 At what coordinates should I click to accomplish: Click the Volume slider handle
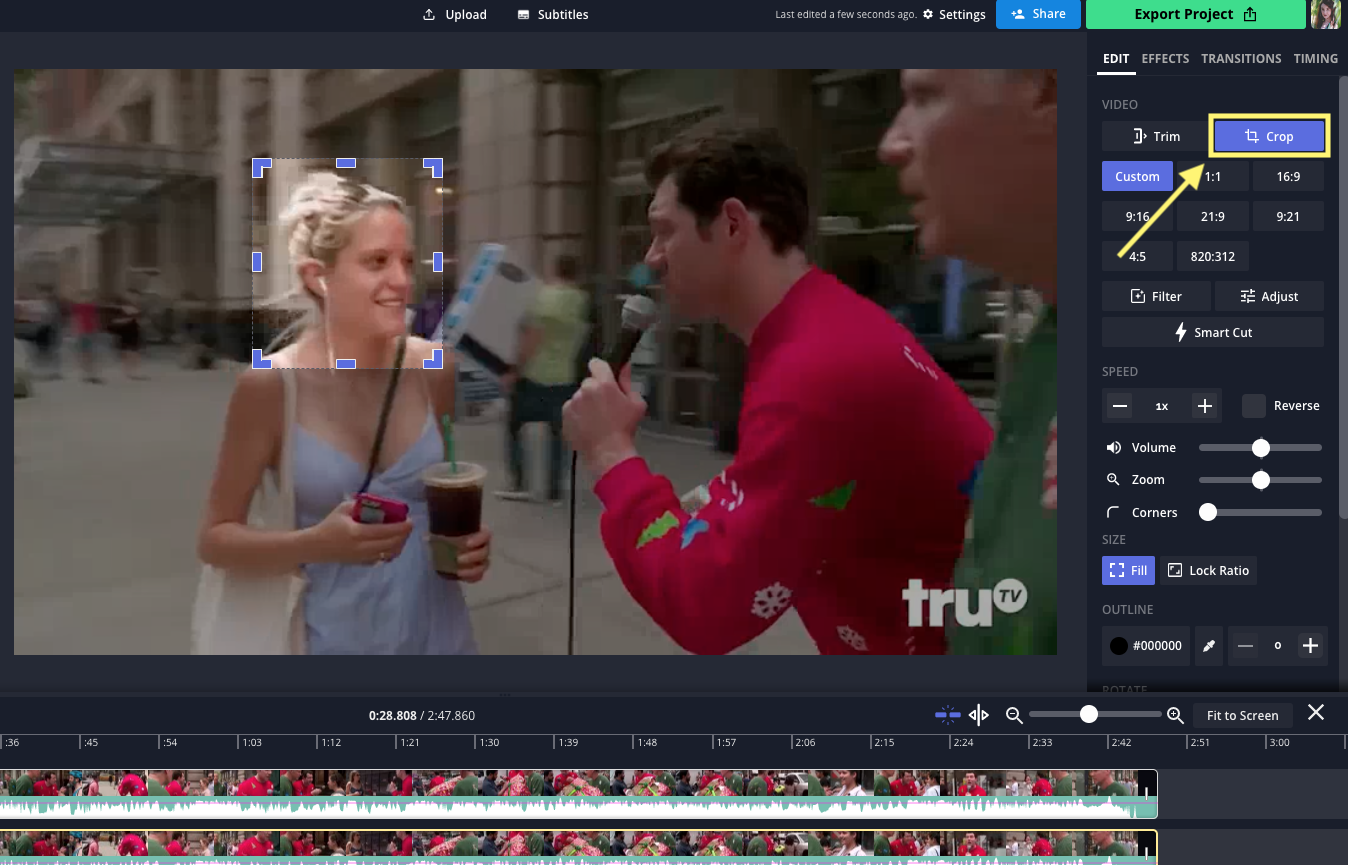(x=1261, y=448)
